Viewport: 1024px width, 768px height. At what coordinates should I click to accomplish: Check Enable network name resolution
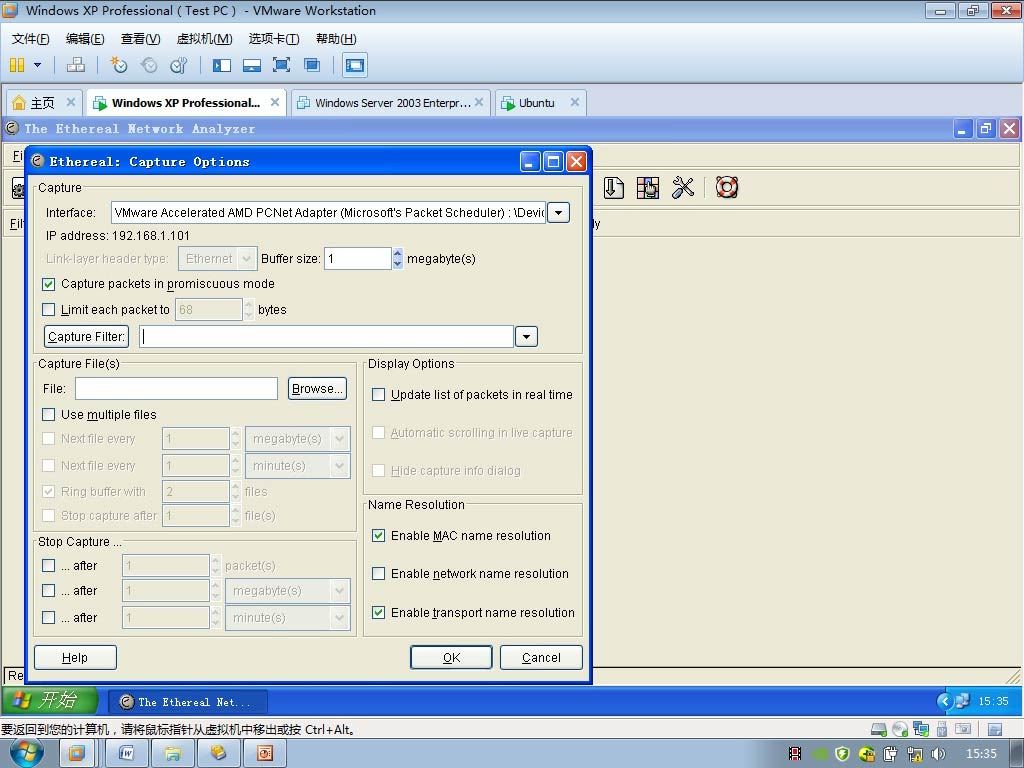pyautogui.click(x=378, y=573)
